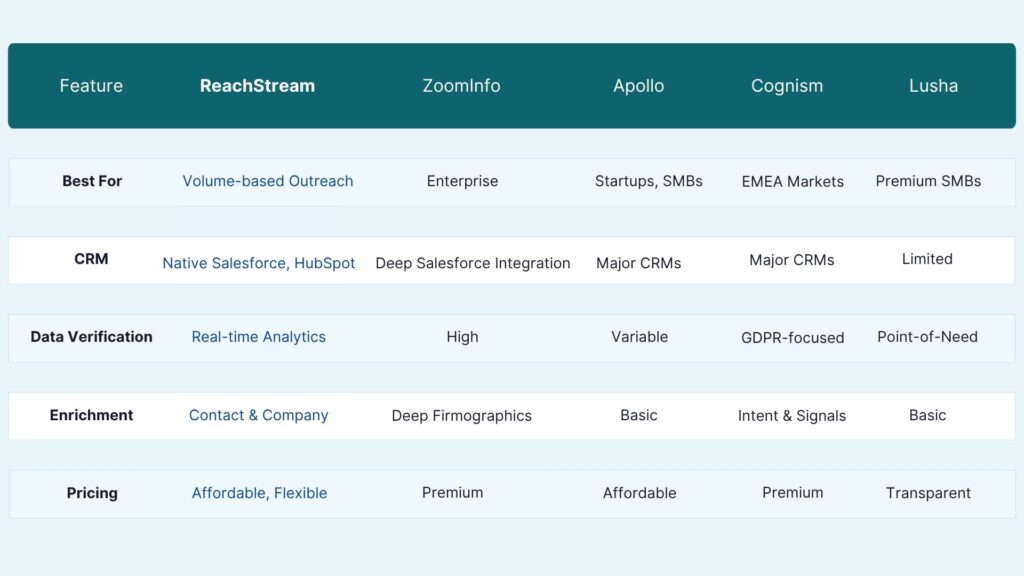Select the "Startups, SMBs" cell

pos(648,181)
